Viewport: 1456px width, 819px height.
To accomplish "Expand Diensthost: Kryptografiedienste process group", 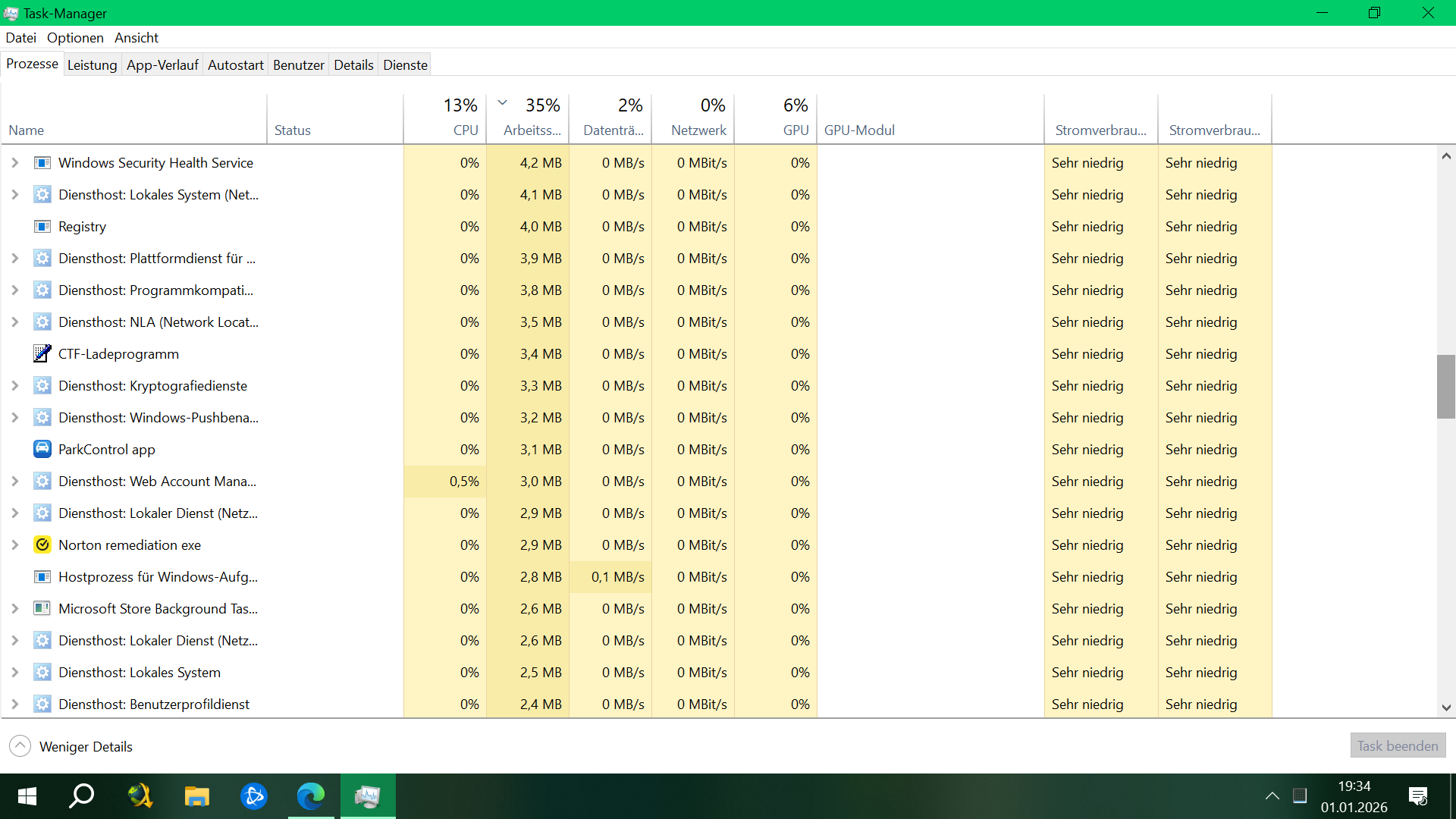I will (x=14, y=385).
